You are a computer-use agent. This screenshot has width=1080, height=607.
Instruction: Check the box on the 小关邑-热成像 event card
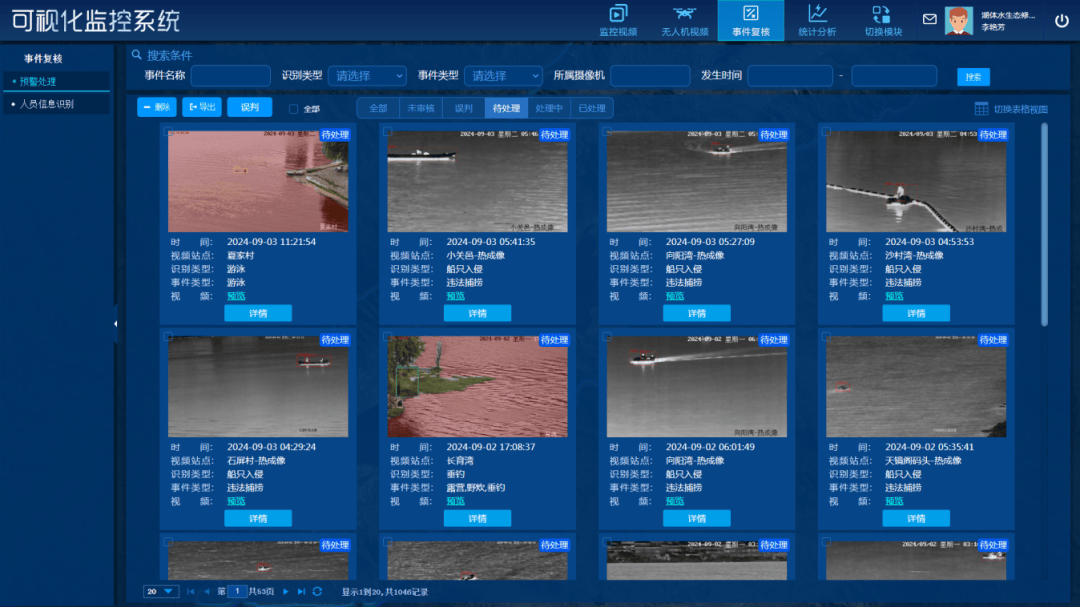[x=388, y=132]
